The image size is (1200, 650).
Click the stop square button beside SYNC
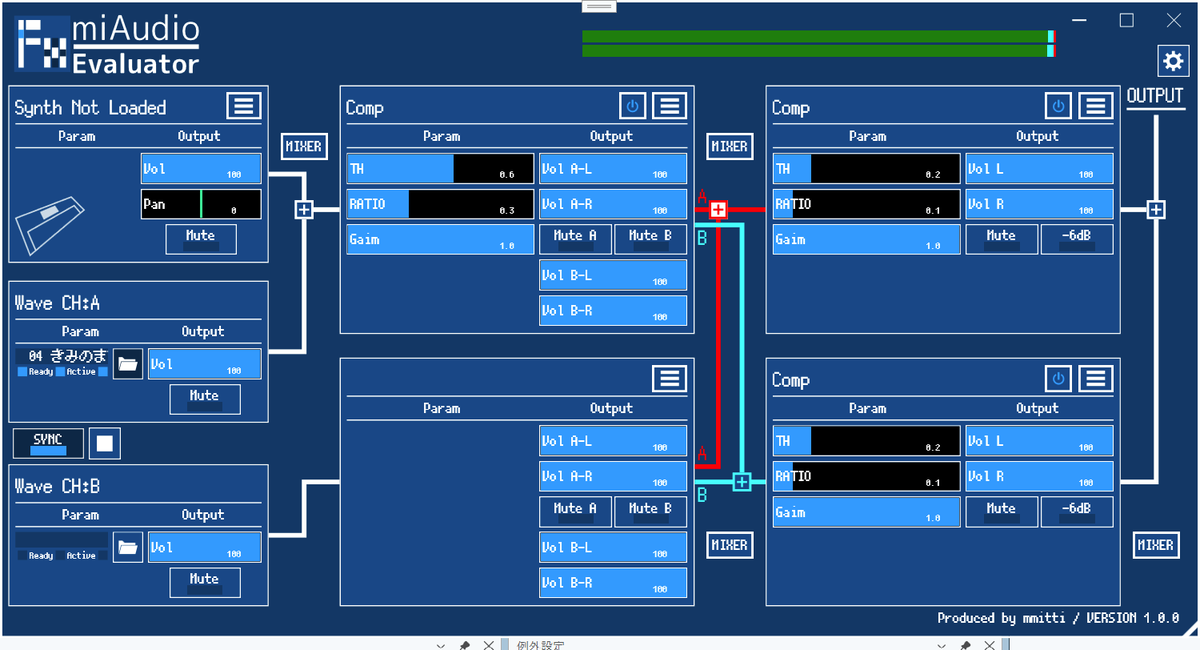[105, 442]
